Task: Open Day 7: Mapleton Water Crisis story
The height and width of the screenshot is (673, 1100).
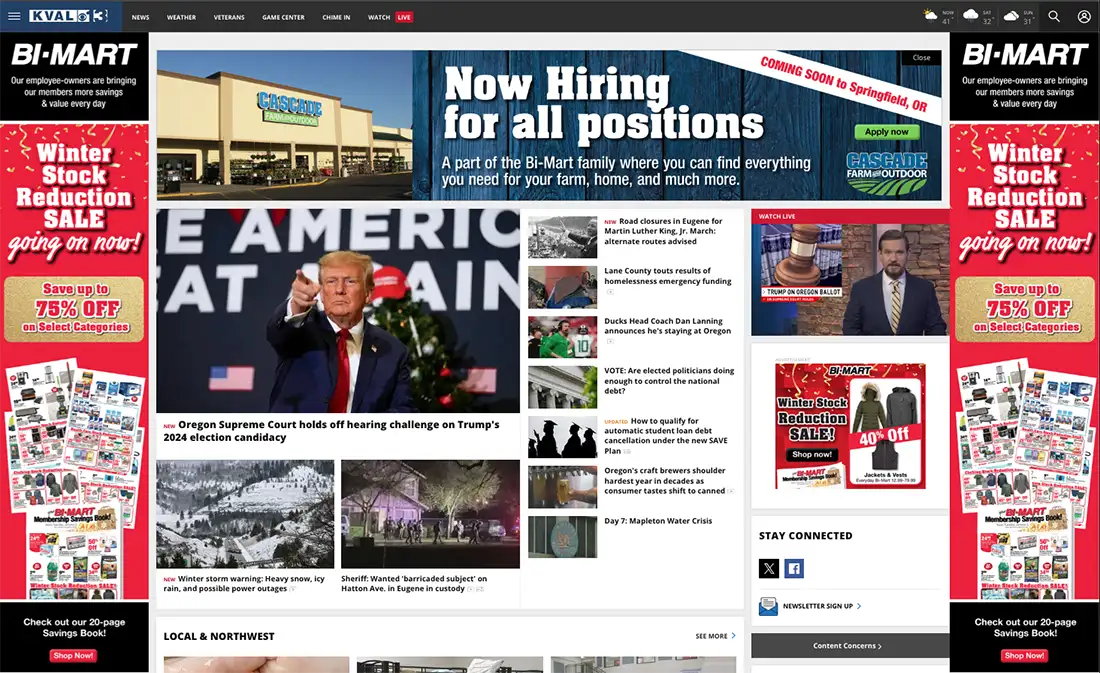Action: 658,521
